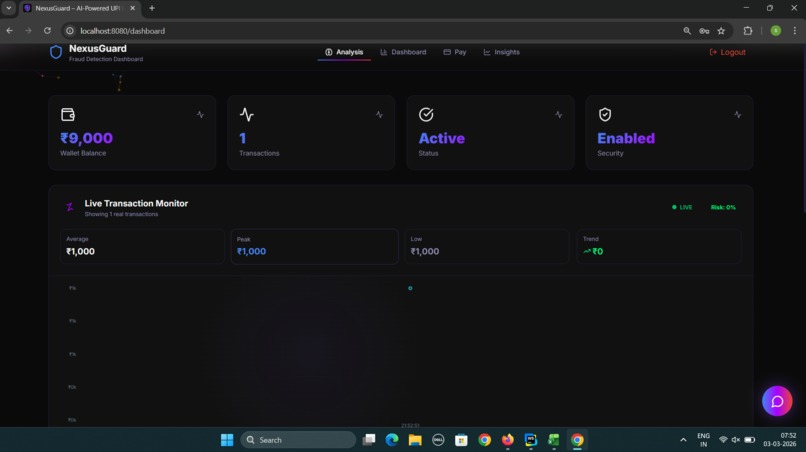806x452 pixels.
Task: Select the Low ₹1,000 stat box
Action: click(x=487, y=246)
